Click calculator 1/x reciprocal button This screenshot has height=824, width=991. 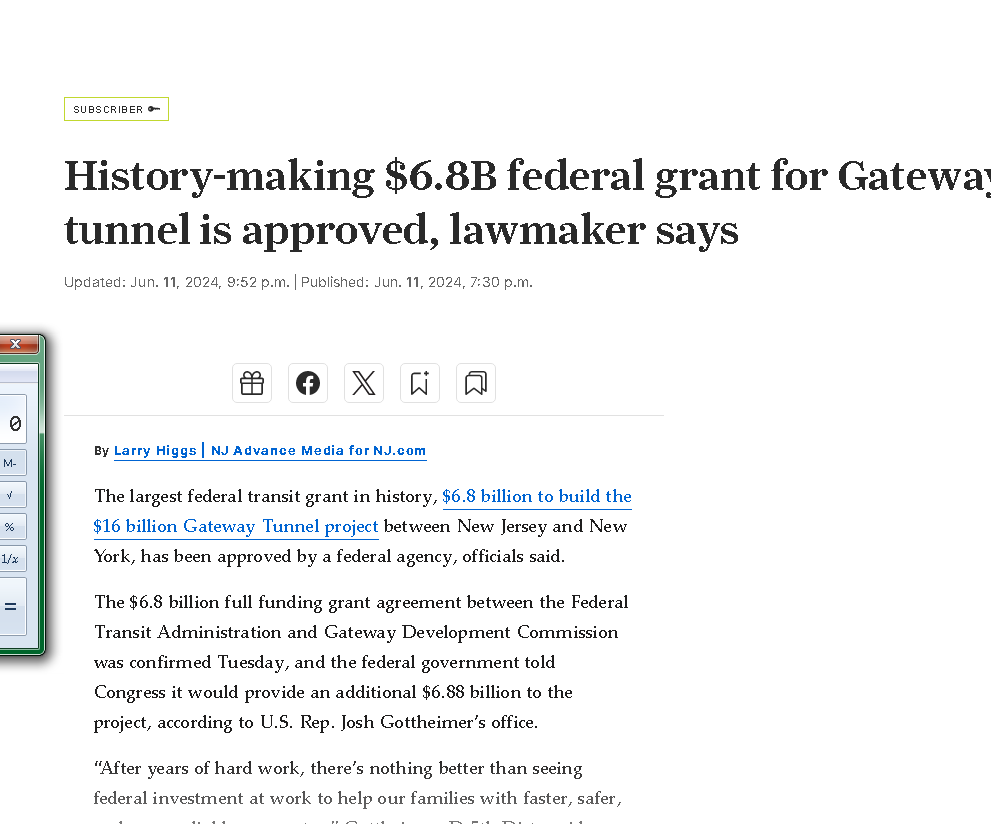coord(11,559)
